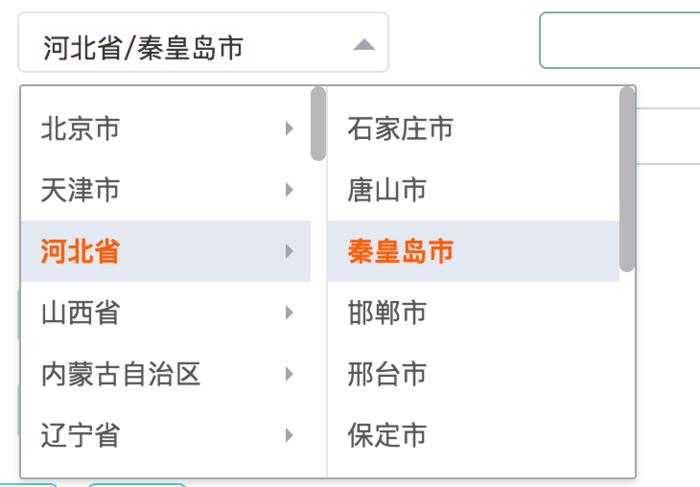Viewport: 700px width, 487px height.
Task: Select 天津市 in the province list
Action: [81, 189]
